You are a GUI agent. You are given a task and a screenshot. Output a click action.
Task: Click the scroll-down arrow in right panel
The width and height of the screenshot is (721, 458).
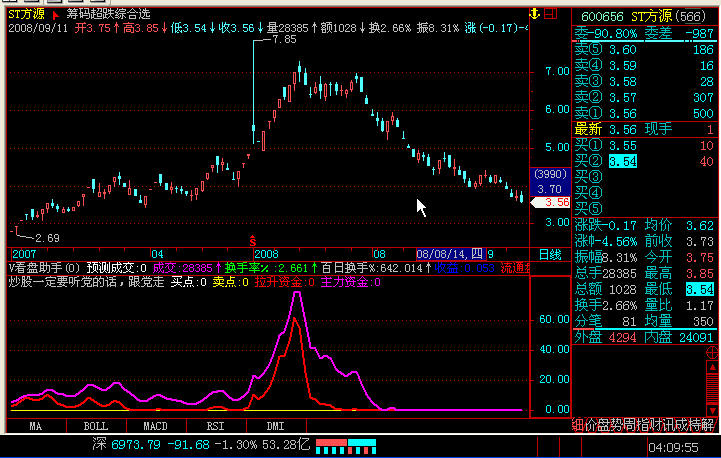[713, 410]
